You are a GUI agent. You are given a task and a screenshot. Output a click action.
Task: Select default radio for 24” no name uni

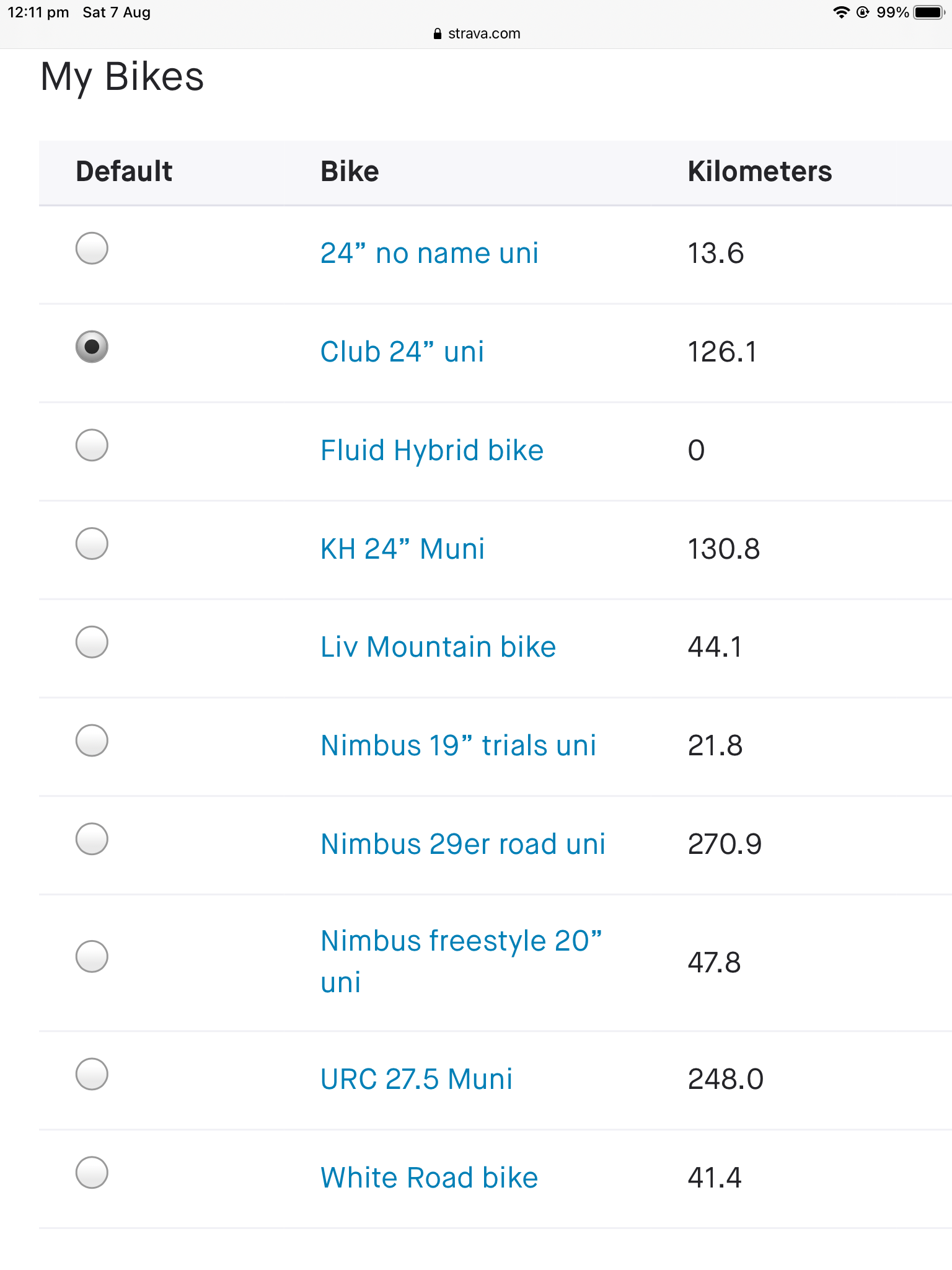pos(92,248)
